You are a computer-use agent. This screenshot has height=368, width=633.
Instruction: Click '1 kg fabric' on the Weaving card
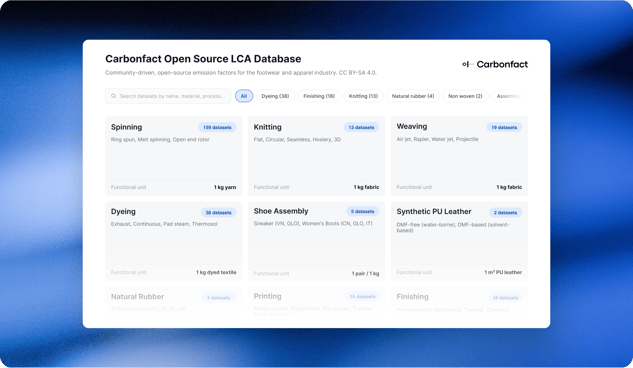(509, 187)
